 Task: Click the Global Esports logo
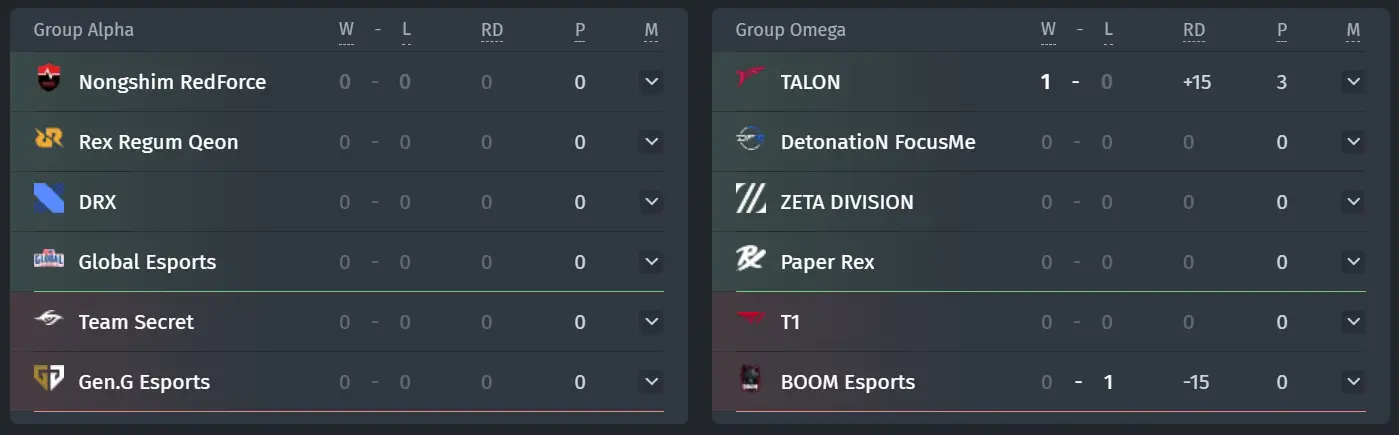tap(49, 261)
